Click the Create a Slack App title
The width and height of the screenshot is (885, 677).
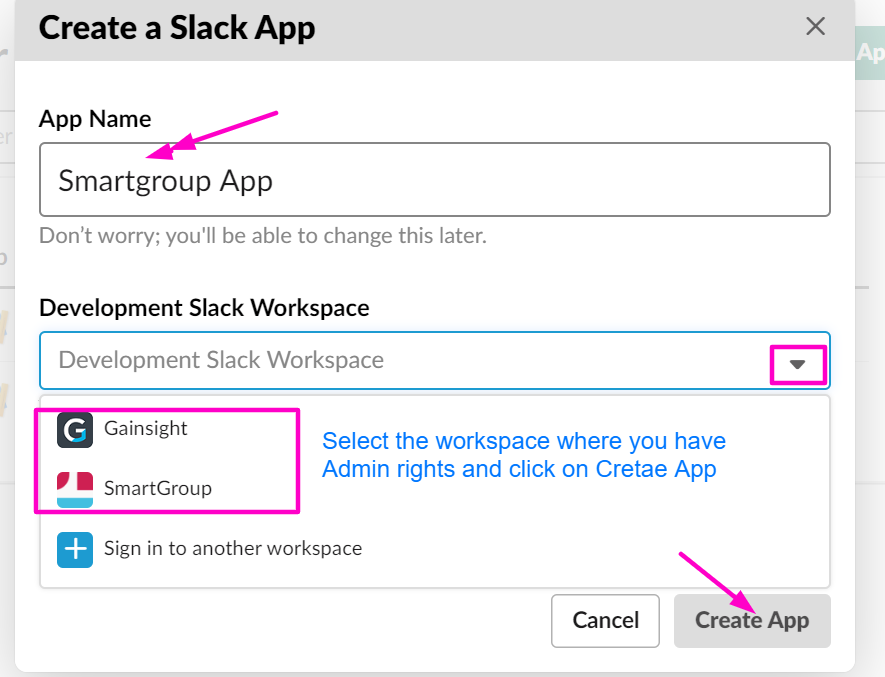point(177,28)
